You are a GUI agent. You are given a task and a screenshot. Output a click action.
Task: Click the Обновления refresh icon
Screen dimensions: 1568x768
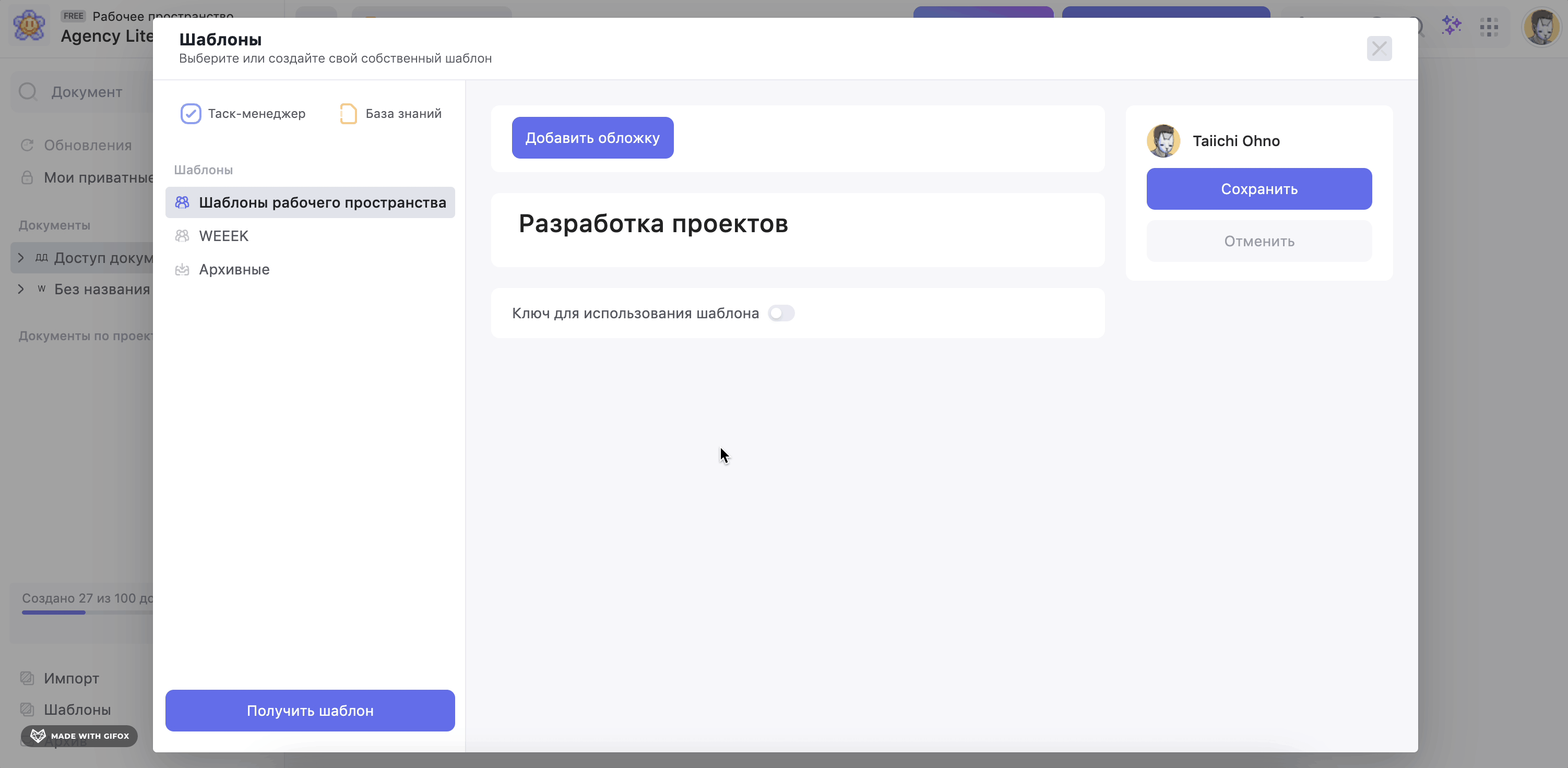27,145
